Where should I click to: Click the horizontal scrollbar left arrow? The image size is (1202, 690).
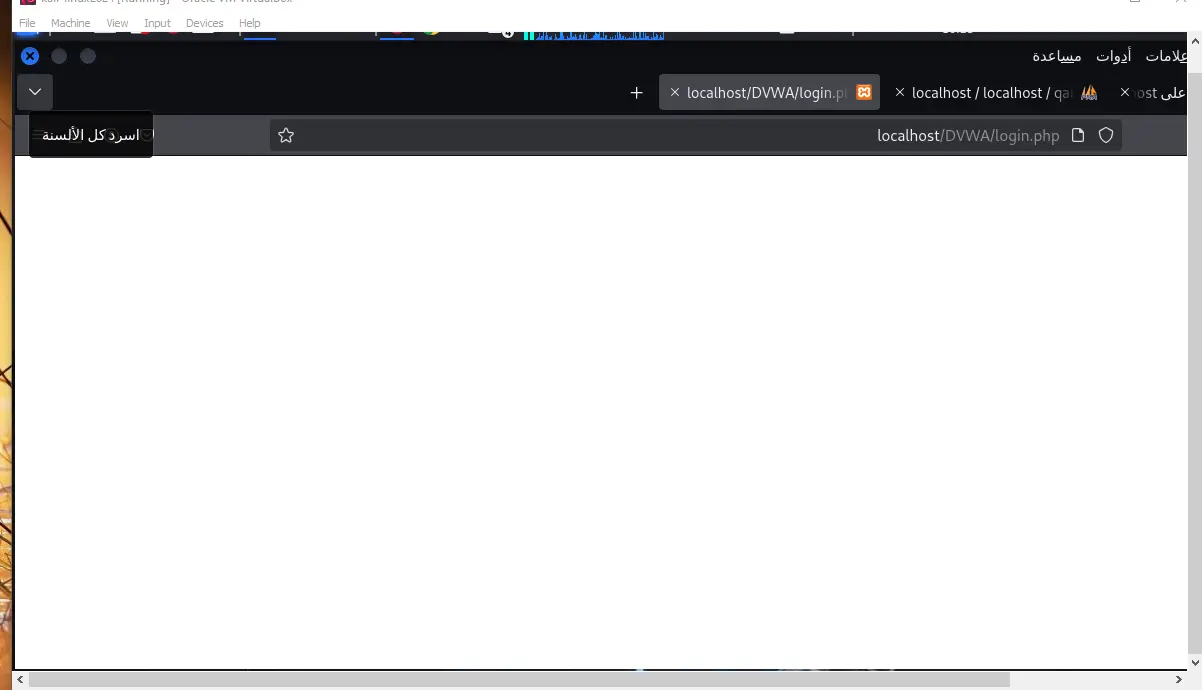point(20,680)
